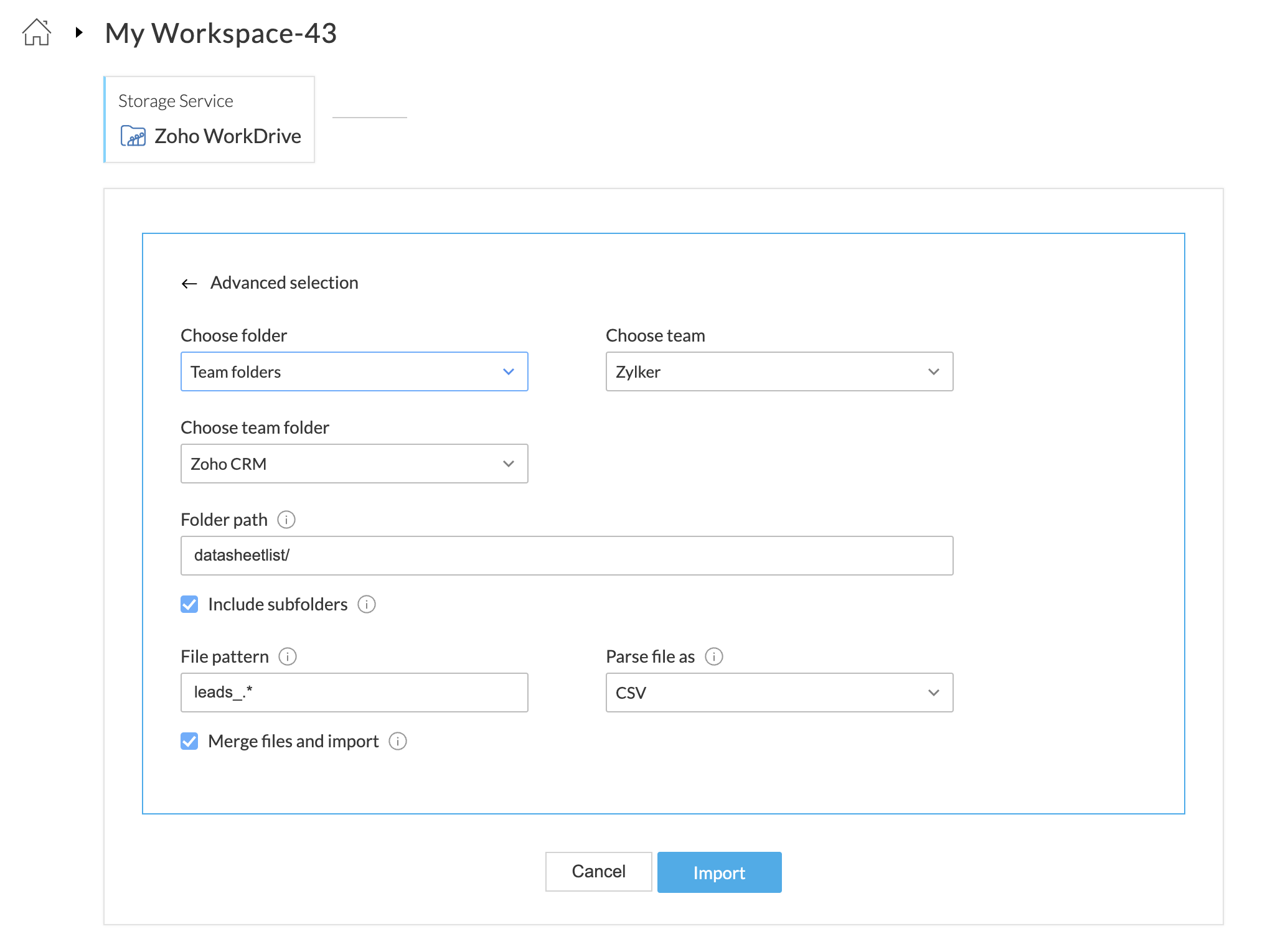The height and width of the screenshot is (952, 1270).
Task: Click the Include subfolders info icon
Action: [367, 604]
